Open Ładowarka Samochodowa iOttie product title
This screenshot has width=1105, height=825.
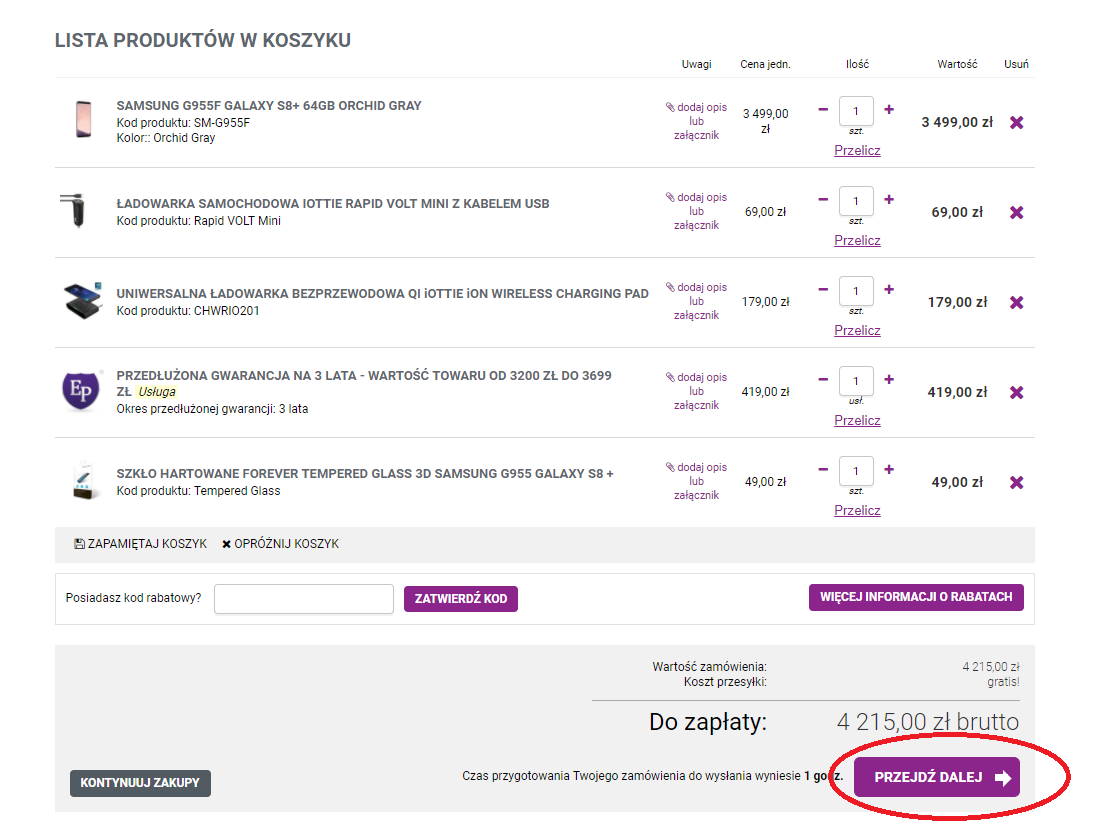(x=333, y=204)
